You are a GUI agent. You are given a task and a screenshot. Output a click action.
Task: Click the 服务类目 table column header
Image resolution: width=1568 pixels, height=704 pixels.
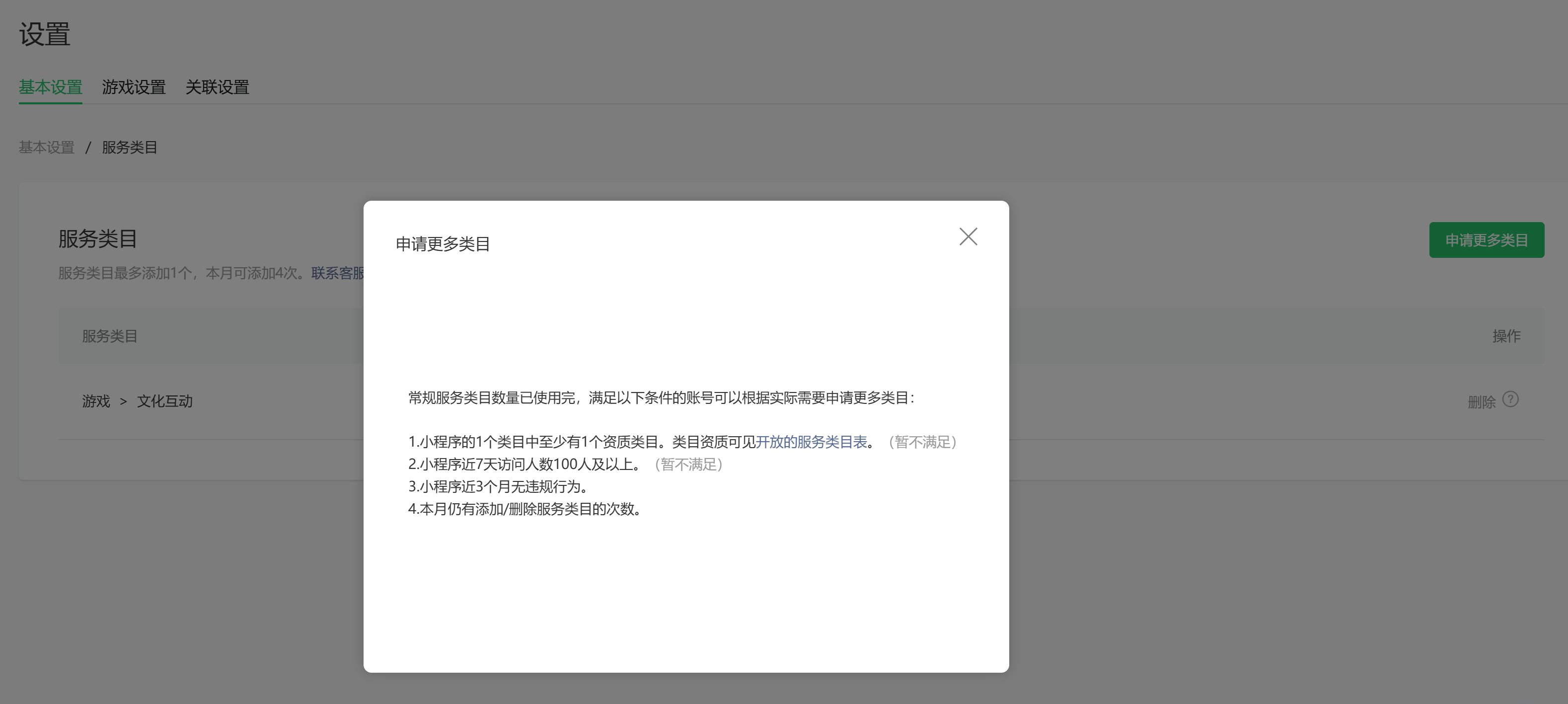pyautogui.click(x=110, y=335)
